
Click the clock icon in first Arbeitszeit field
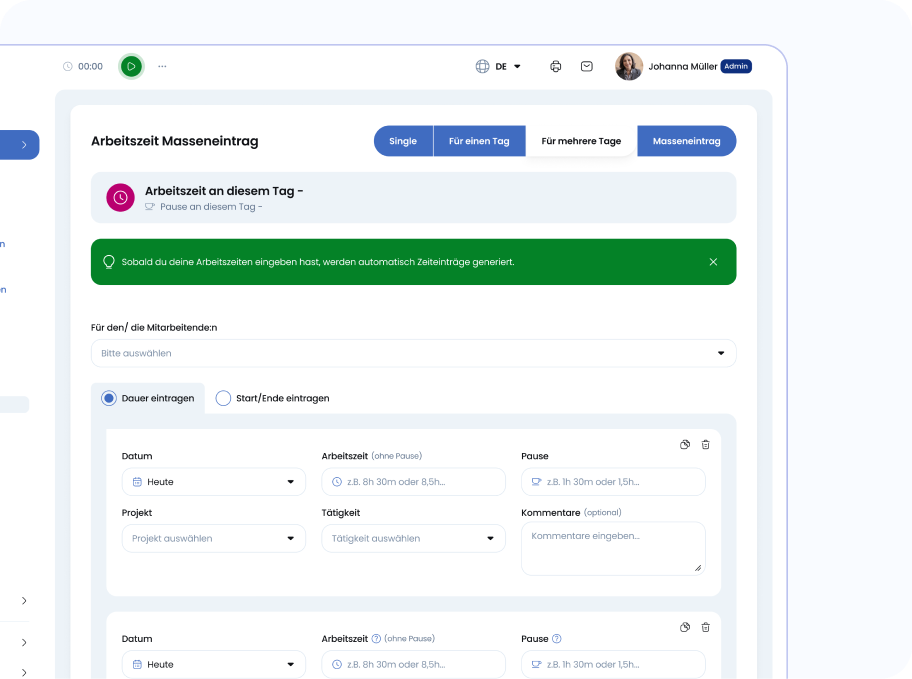coord(337,482)
